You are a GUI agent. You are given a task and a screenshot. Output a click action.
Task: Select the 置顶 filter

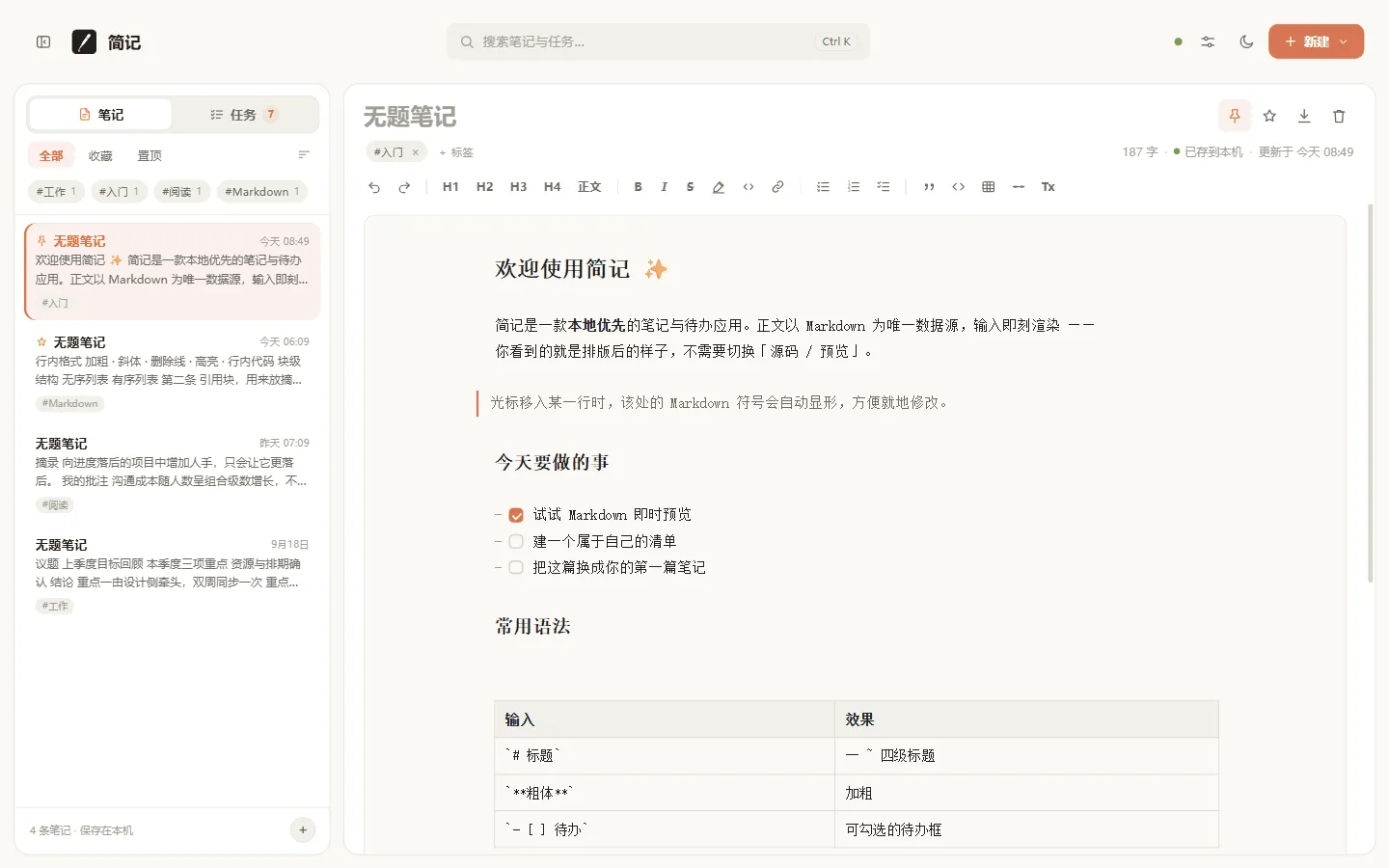click(150, 155)
